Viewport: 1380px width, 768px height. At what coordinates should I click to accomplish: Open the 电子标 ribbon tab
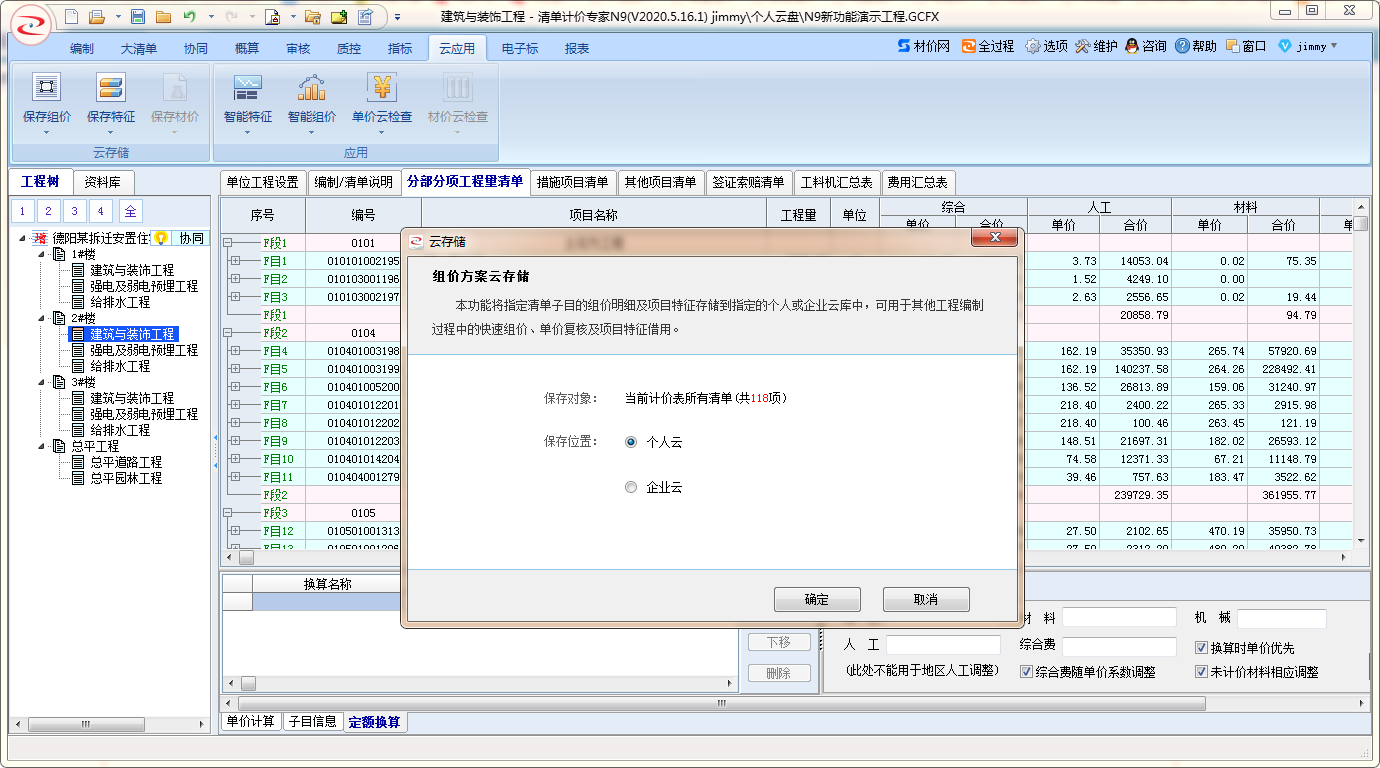[x=519, y=48]
